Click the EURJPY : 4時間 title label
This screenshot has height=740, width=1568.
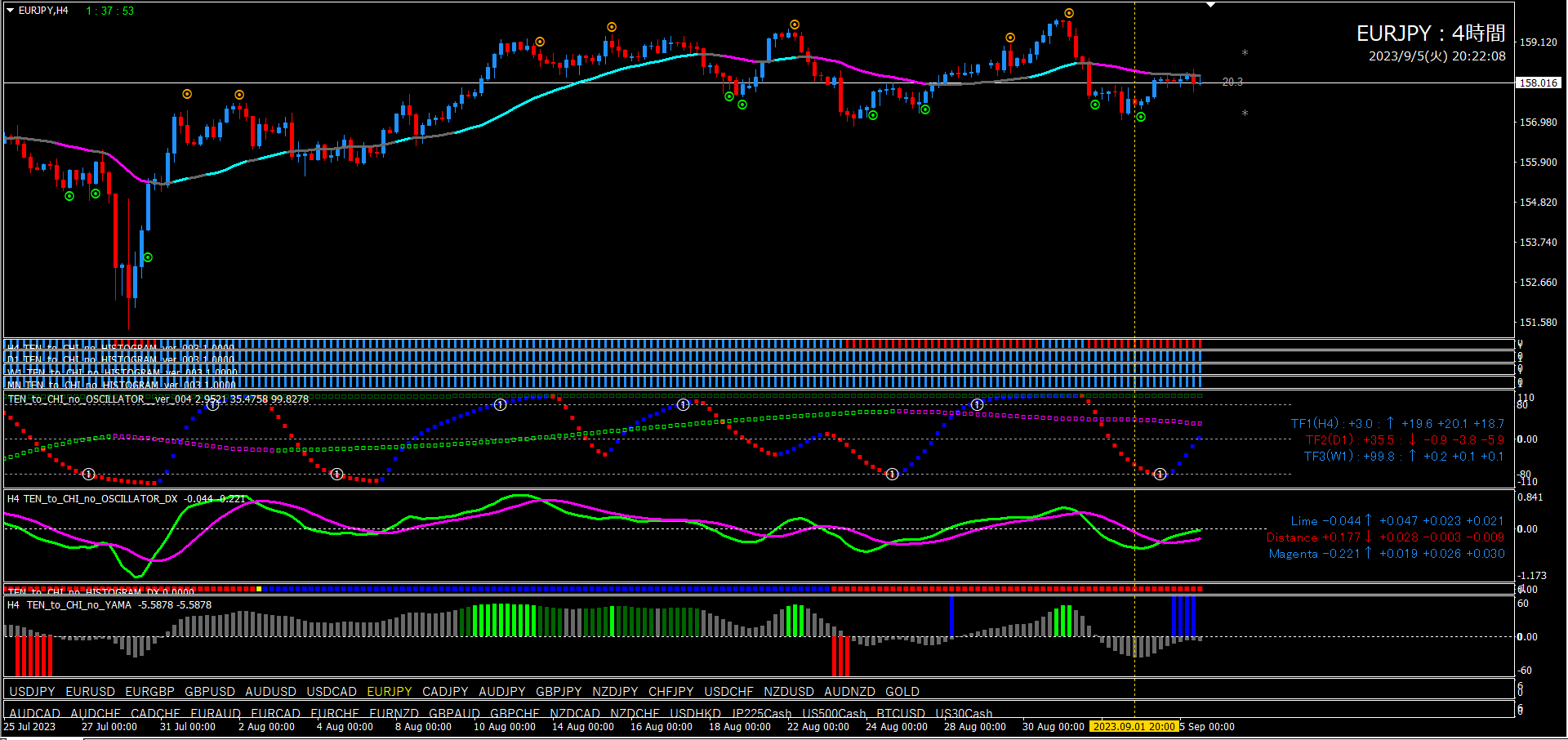(x=1431, y=33)
